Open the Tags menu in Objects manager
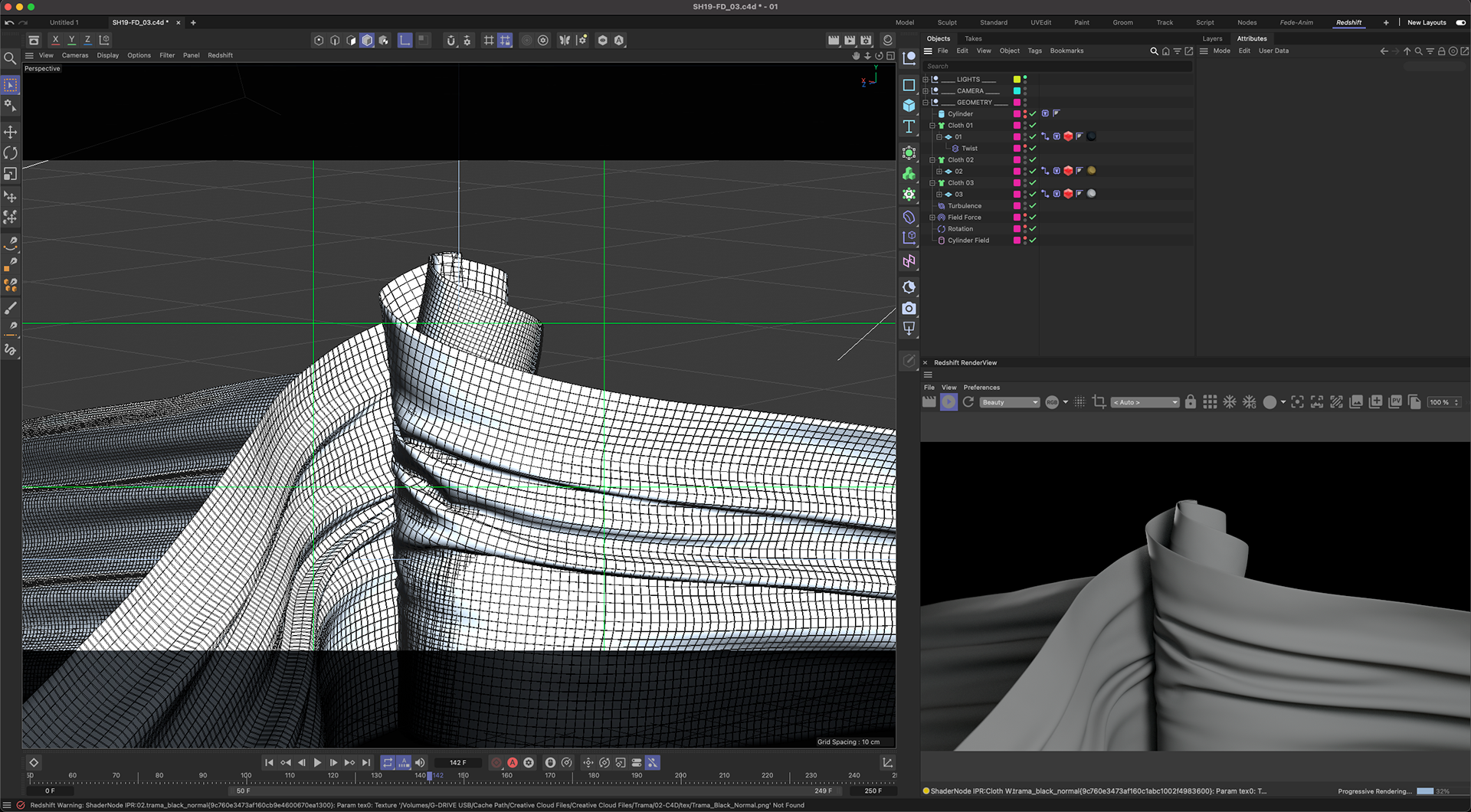 (x=1034, y=51)
